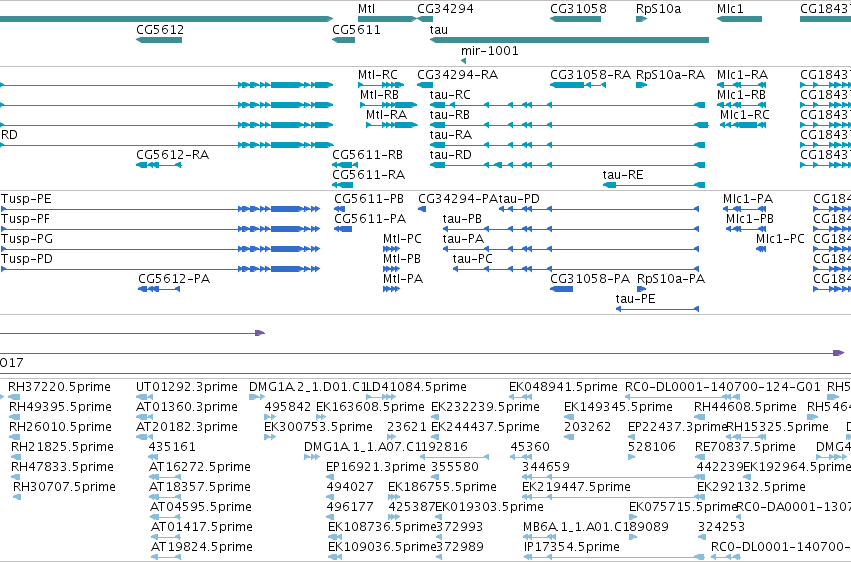Click the tau-RB transcript label
851x562 pixels.
tap(449, 115)
